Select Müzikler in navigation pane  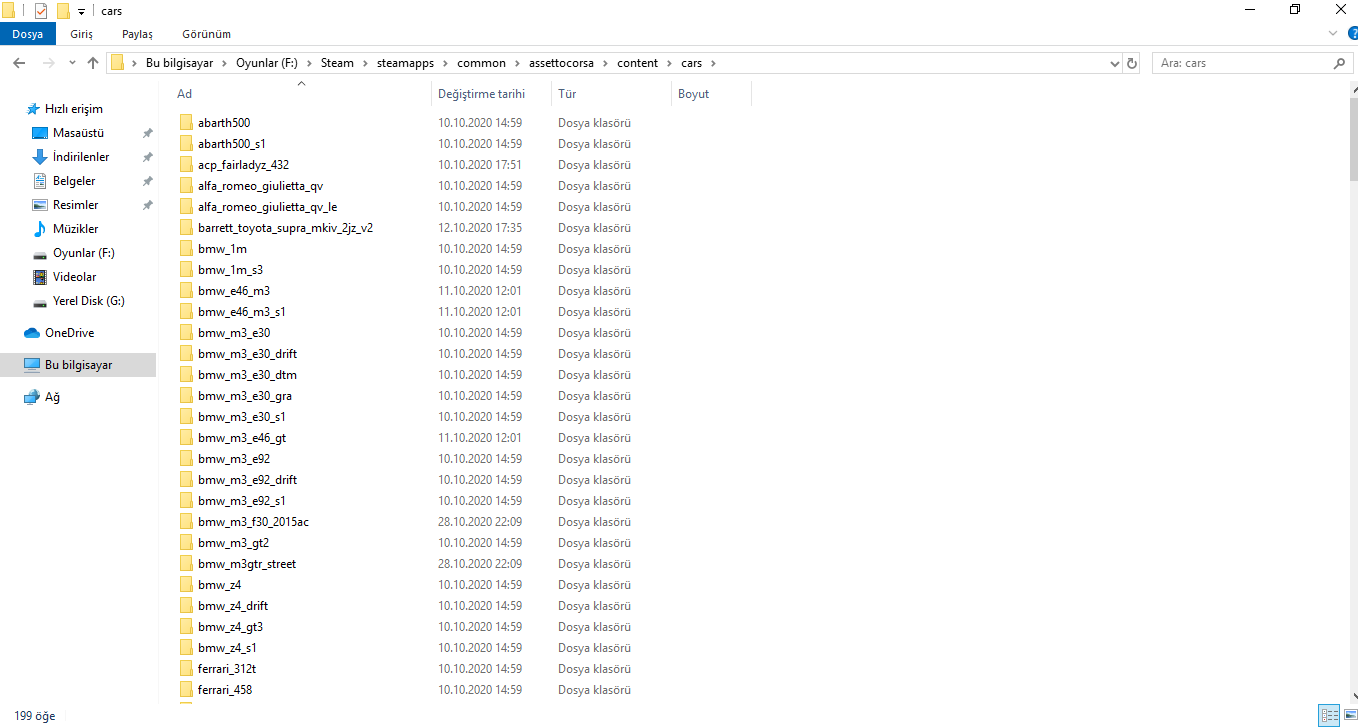click(75, 229)
